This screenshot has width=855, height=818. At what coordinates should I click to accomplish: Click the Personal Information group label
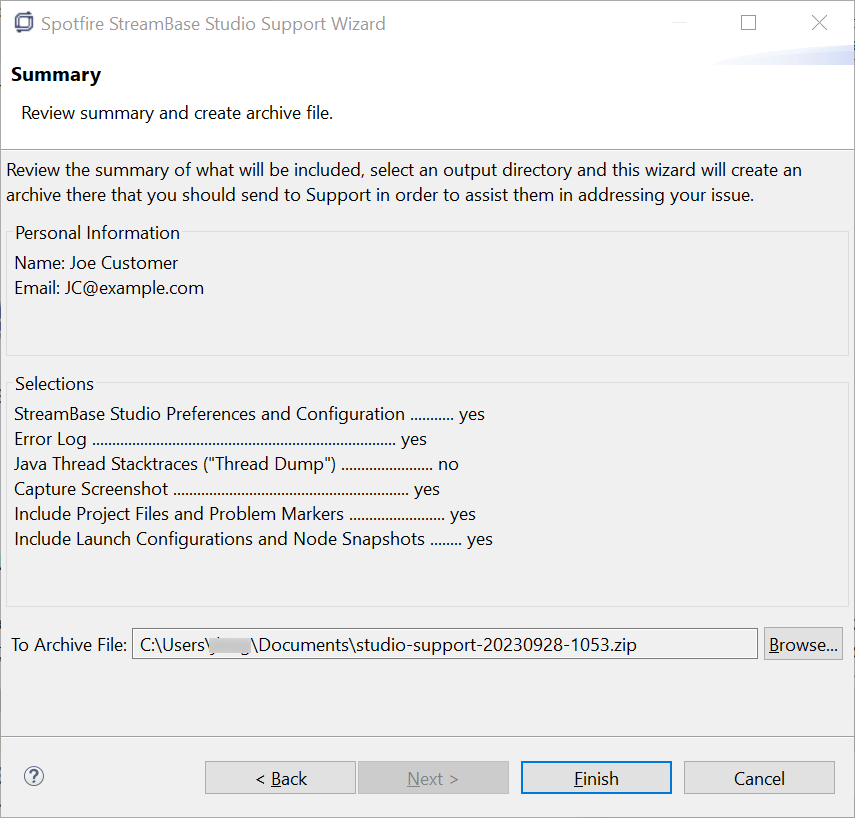coord(97,233)
